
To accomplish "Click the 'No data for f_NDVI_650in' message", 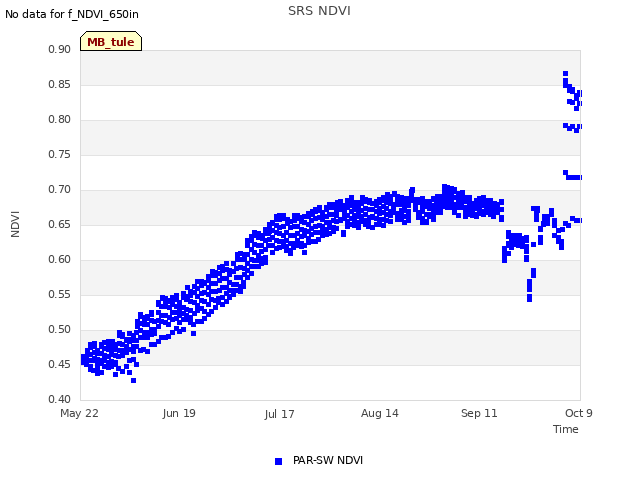I will point(72,14).
